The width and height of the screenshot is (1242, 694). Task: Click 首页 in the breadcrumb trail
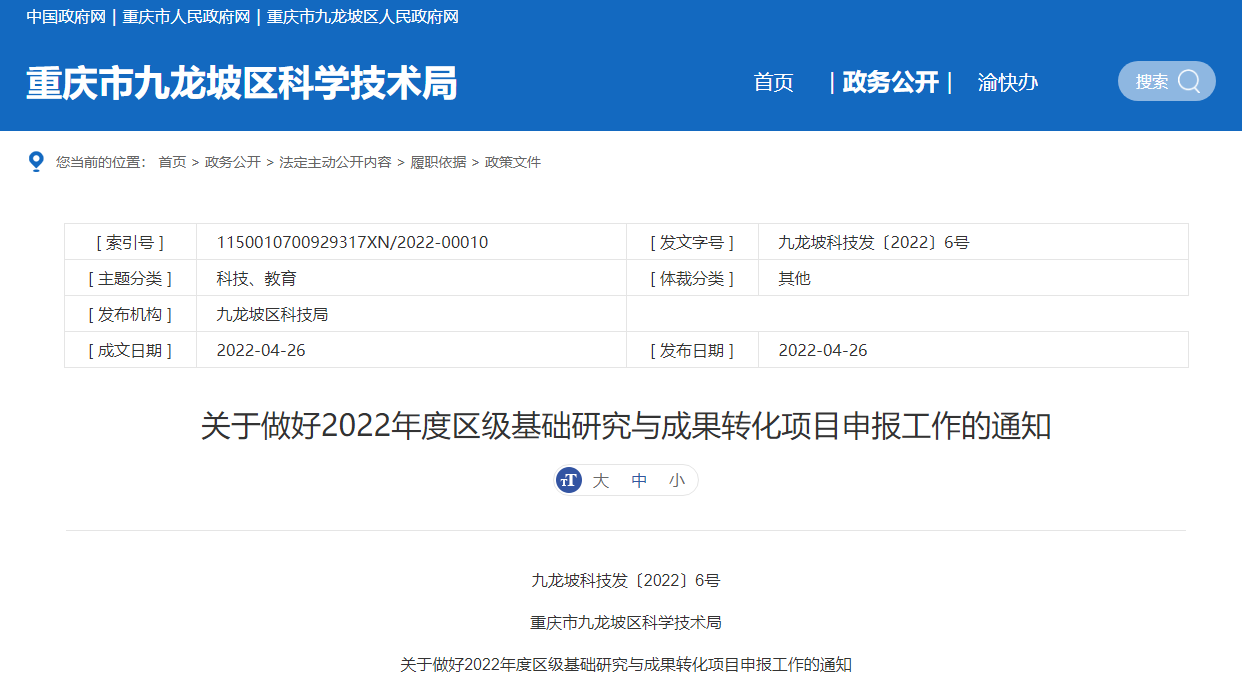[172, 162]
